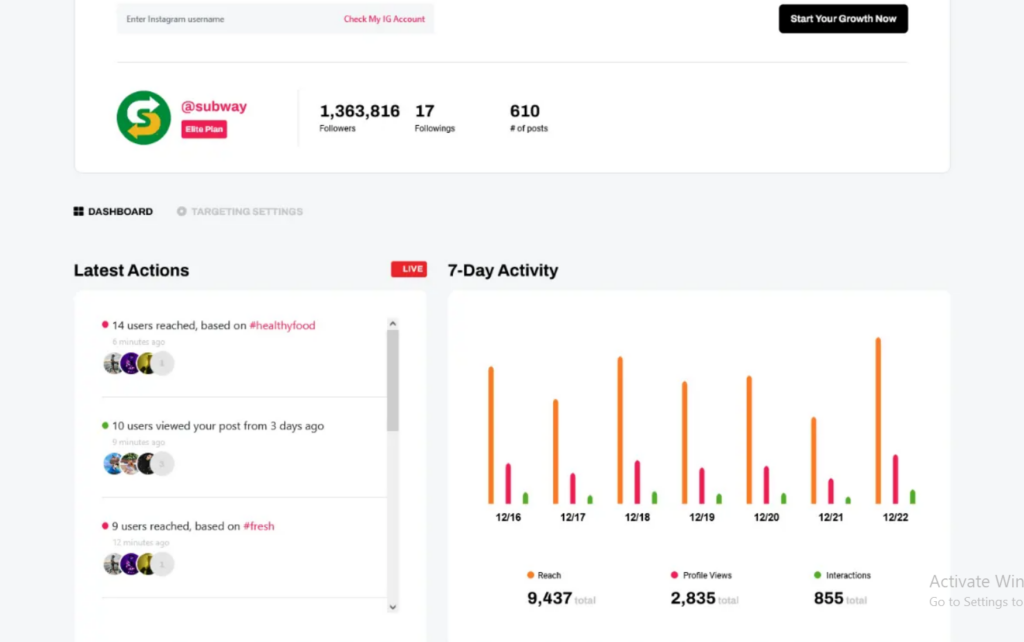
Task: Click avatars under post viewed action
Action: pyautogui.click(x=138, y=463)
